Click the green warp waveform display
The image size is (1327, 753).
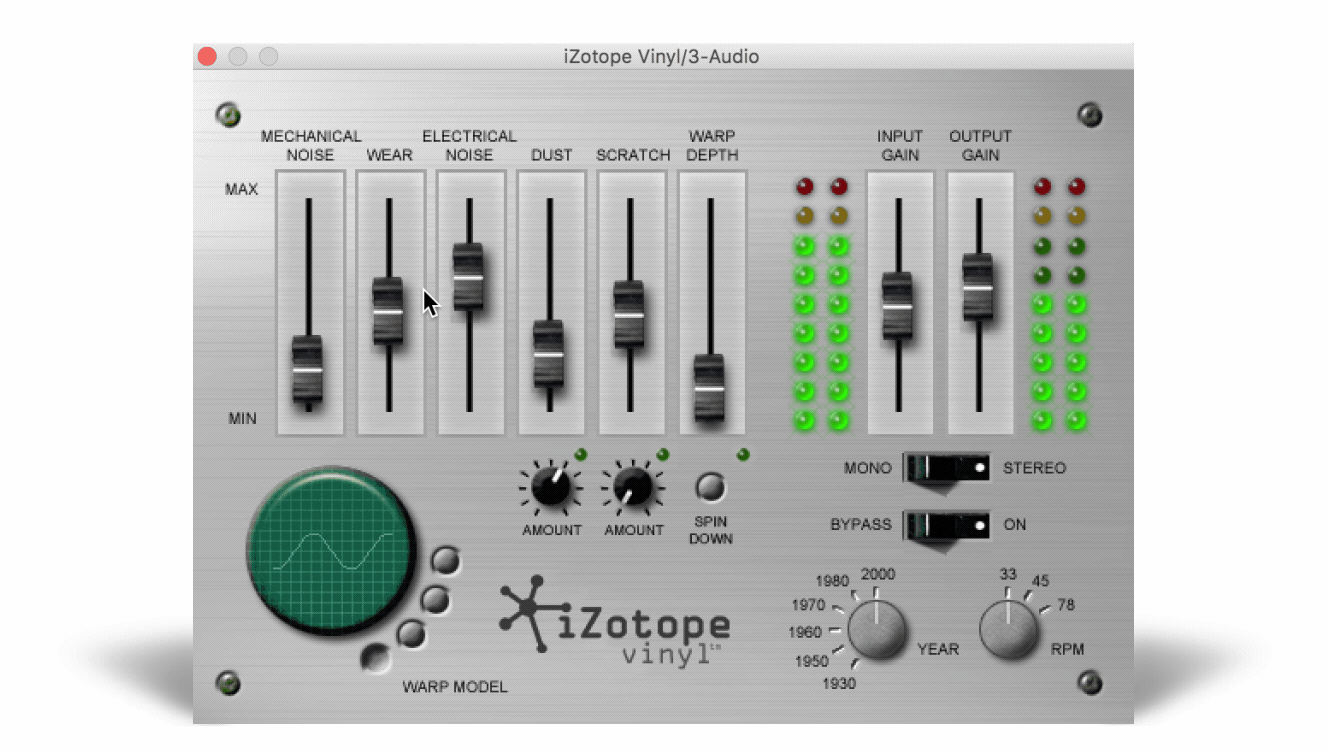point(330,550)
